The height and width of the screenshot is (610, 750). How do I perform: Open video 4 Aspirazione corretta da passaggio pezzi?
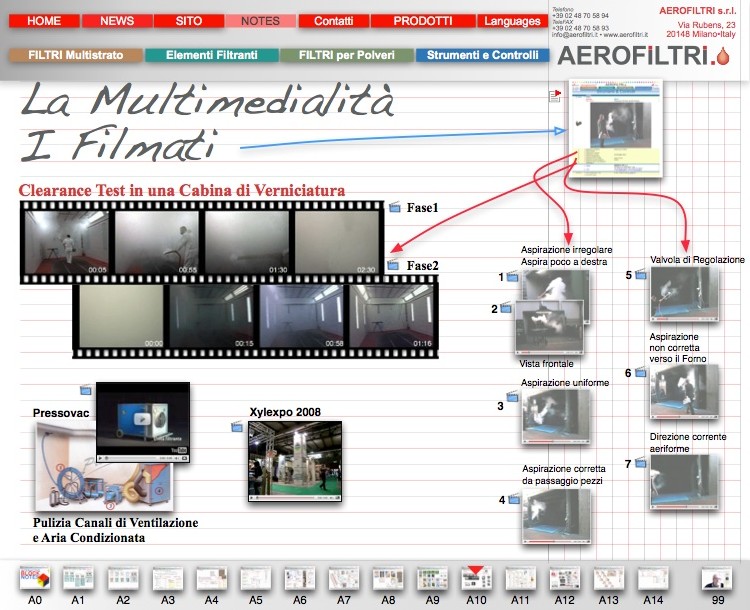tap(557, 516)
